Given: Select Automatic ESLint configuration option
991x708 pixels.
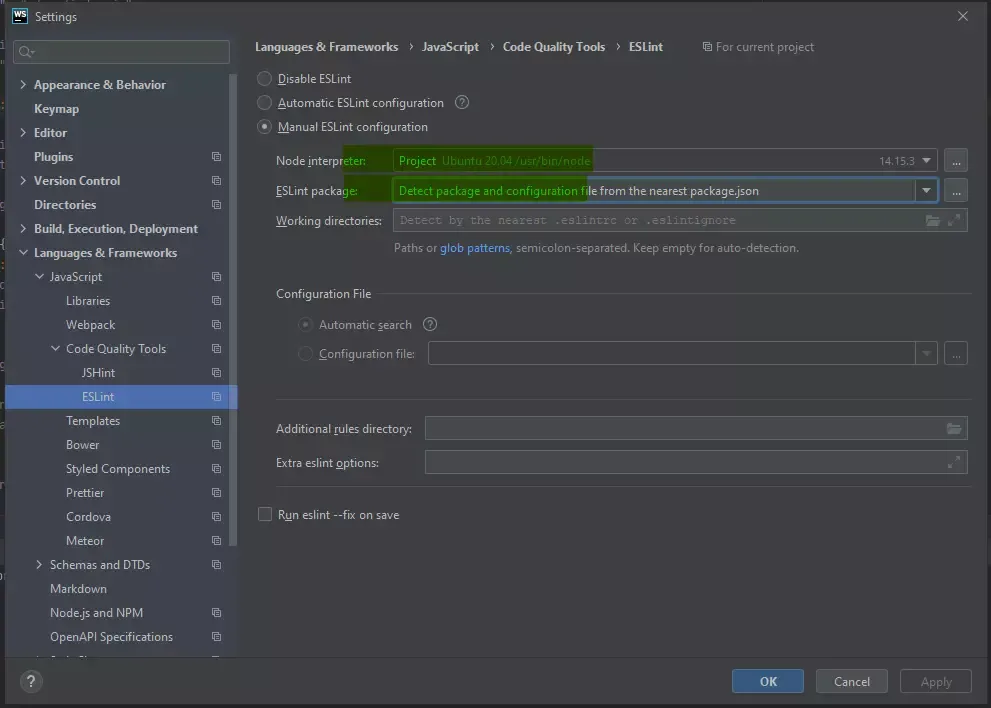Looking at the screenshot, I should 264,102.
